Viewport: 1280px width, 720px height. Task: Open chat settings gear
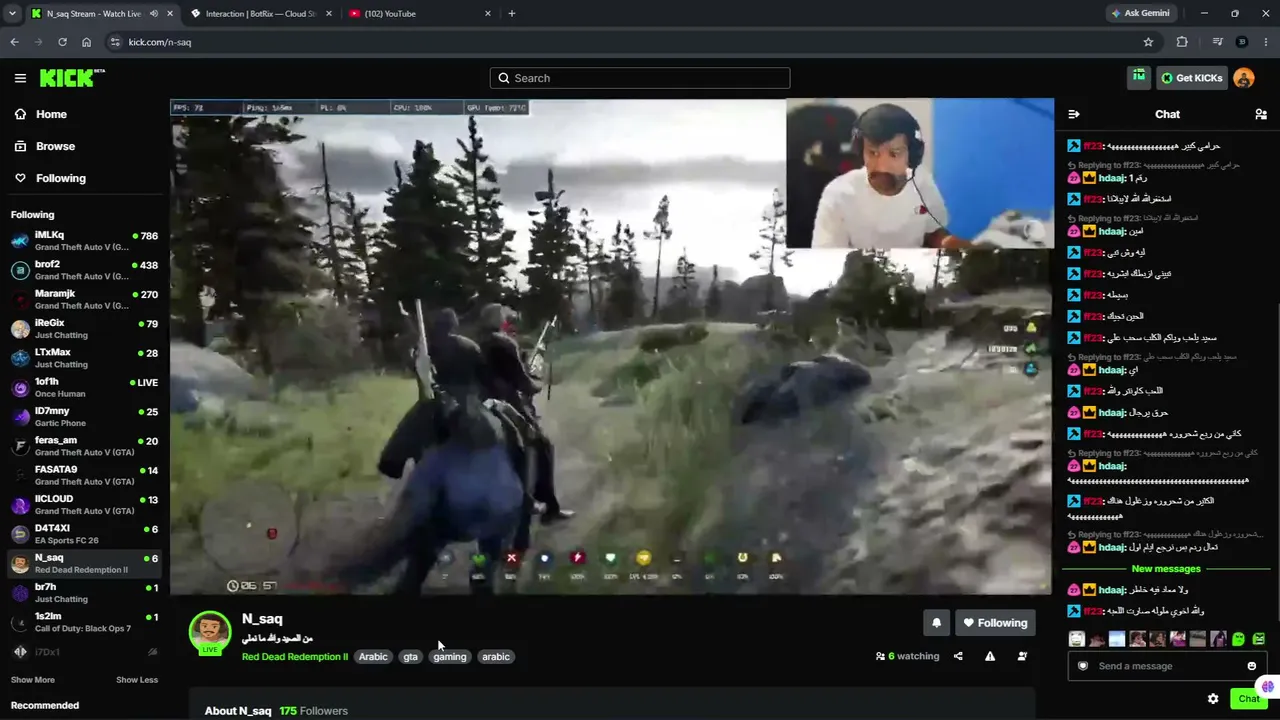1213,699
